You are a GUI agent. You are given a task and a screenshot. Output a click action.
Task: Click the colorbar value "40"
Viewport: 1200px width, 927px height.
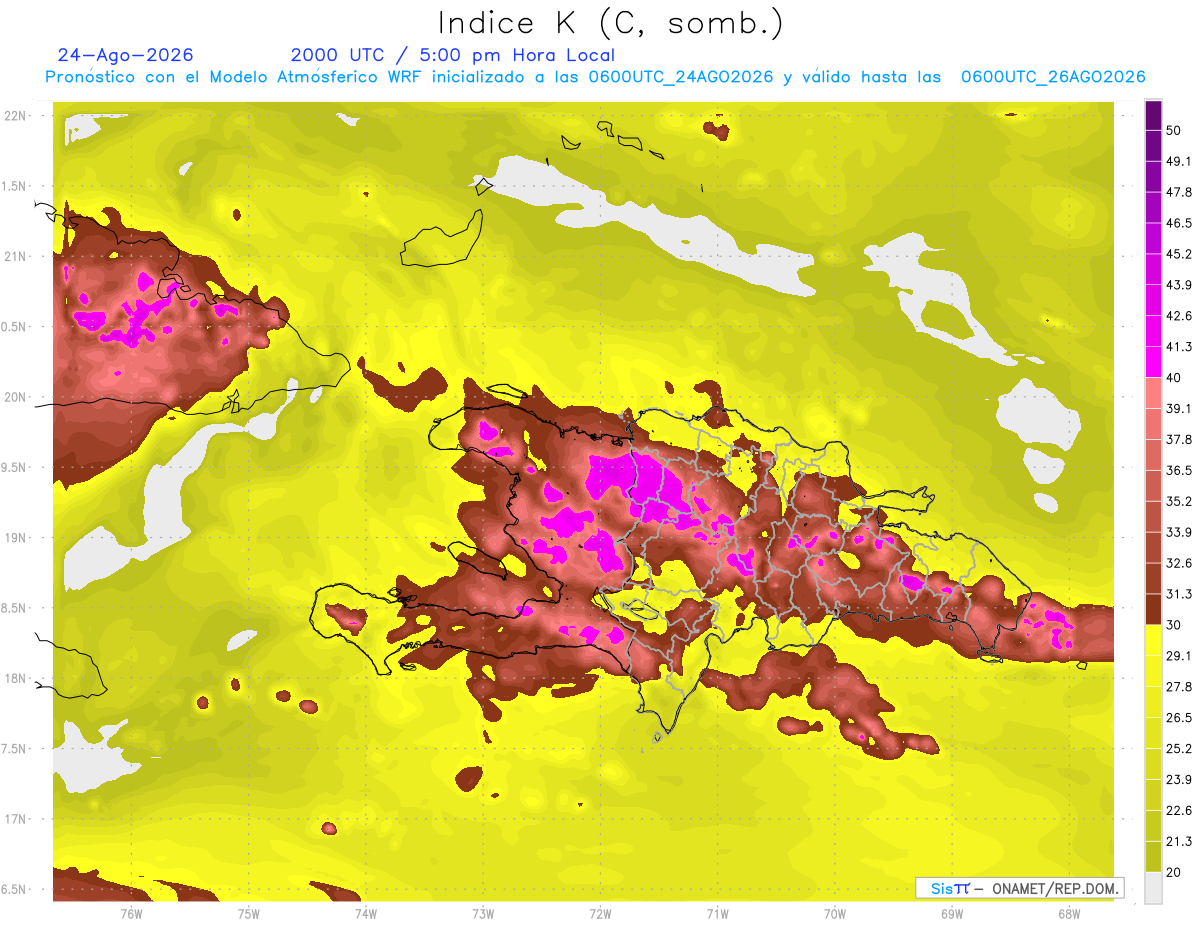pos(1173,377)
